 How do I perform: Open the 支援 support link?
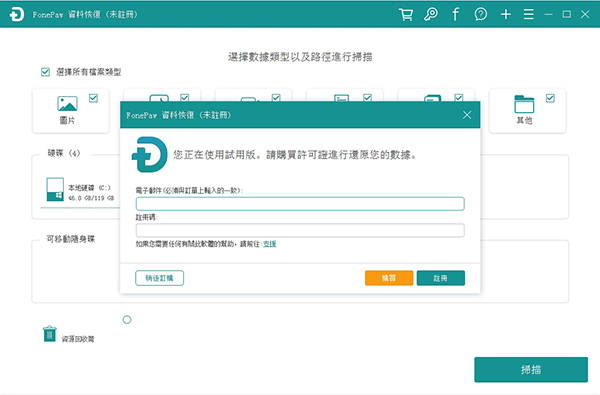coord(270,244)
